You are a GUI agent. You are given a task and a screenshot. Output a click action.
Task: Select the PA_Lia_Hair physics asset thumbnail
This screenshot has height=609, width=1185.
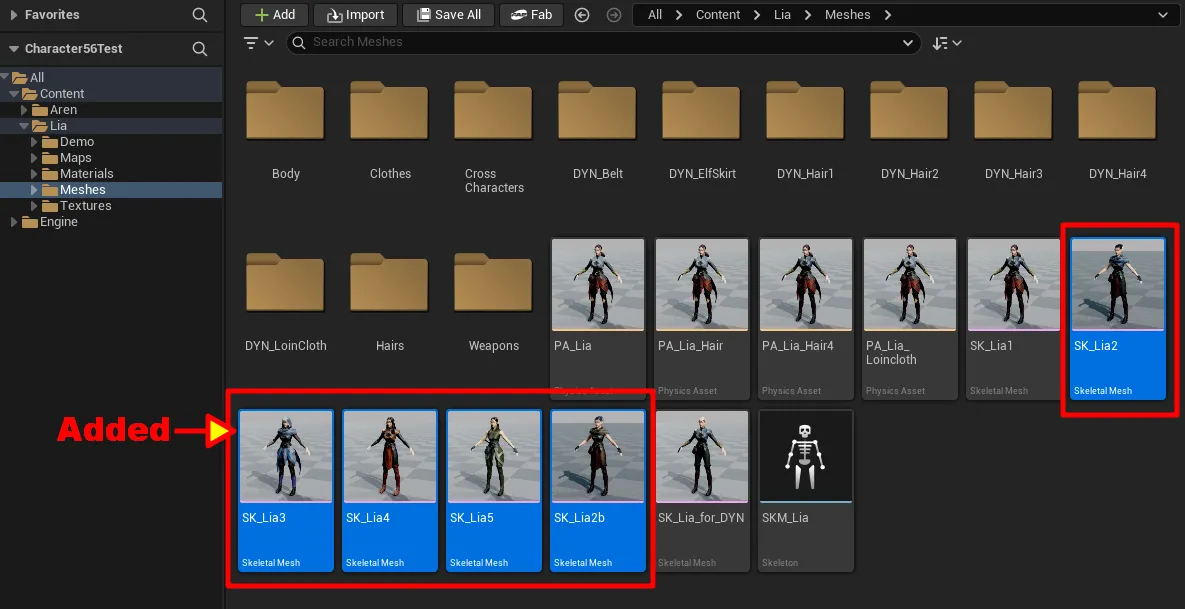702,285
